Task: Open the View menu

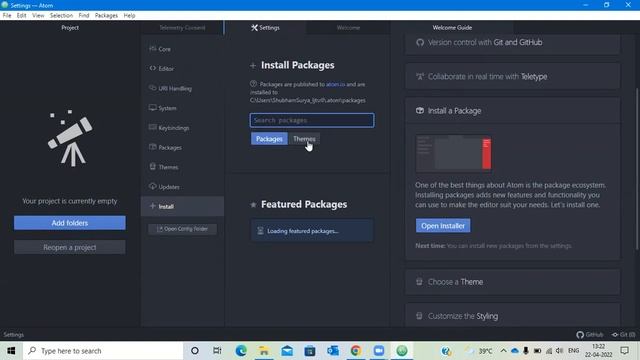Action: (x=38, y=16)
